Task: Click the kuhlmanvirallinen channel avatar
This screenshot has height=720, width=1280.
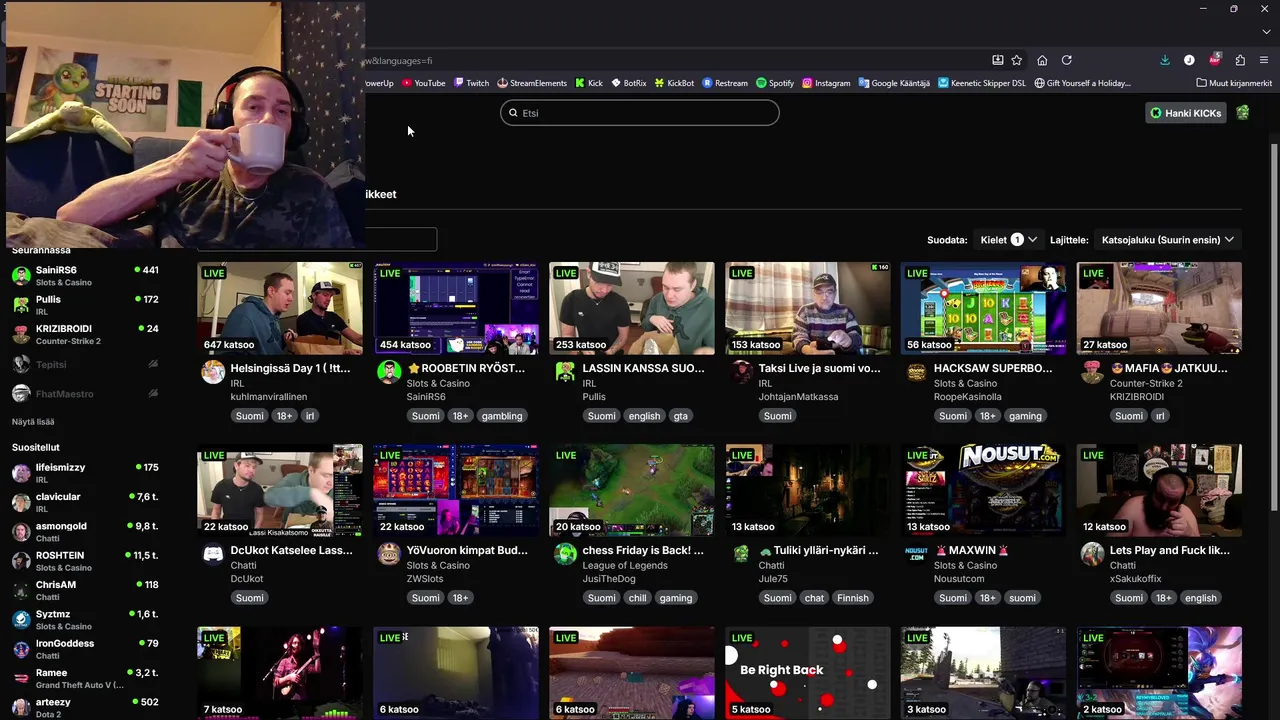Action: [x=213, y=372]
